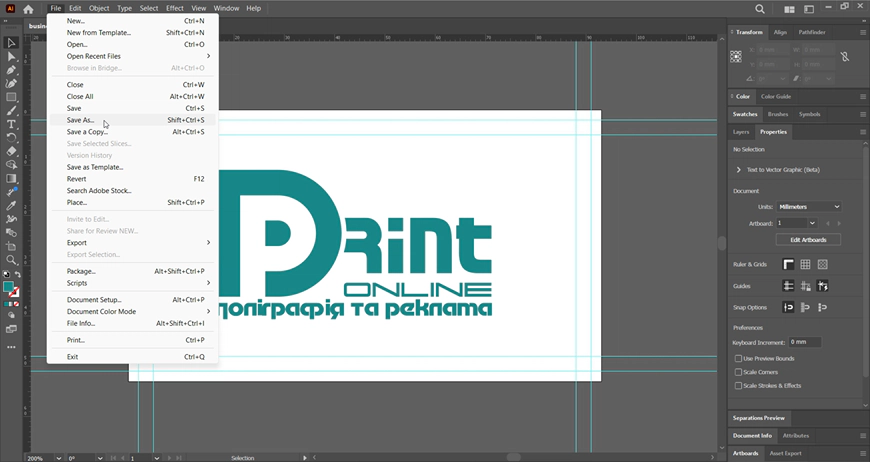Open the zoom level 200% dropdown

point(58,458)
